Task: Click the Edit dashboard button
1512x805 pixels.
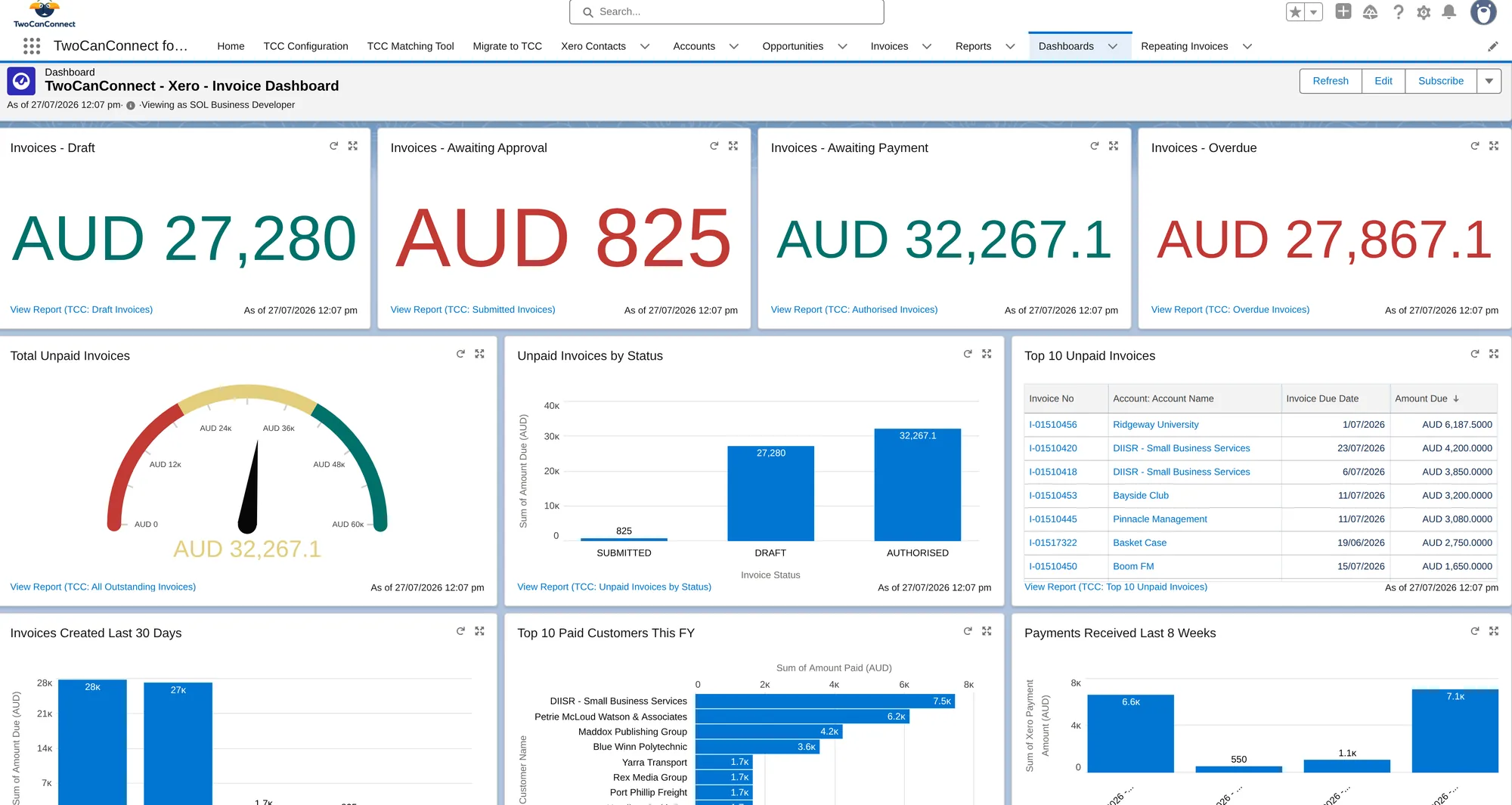Action: pyautogui.click(x=1383, y=81)
